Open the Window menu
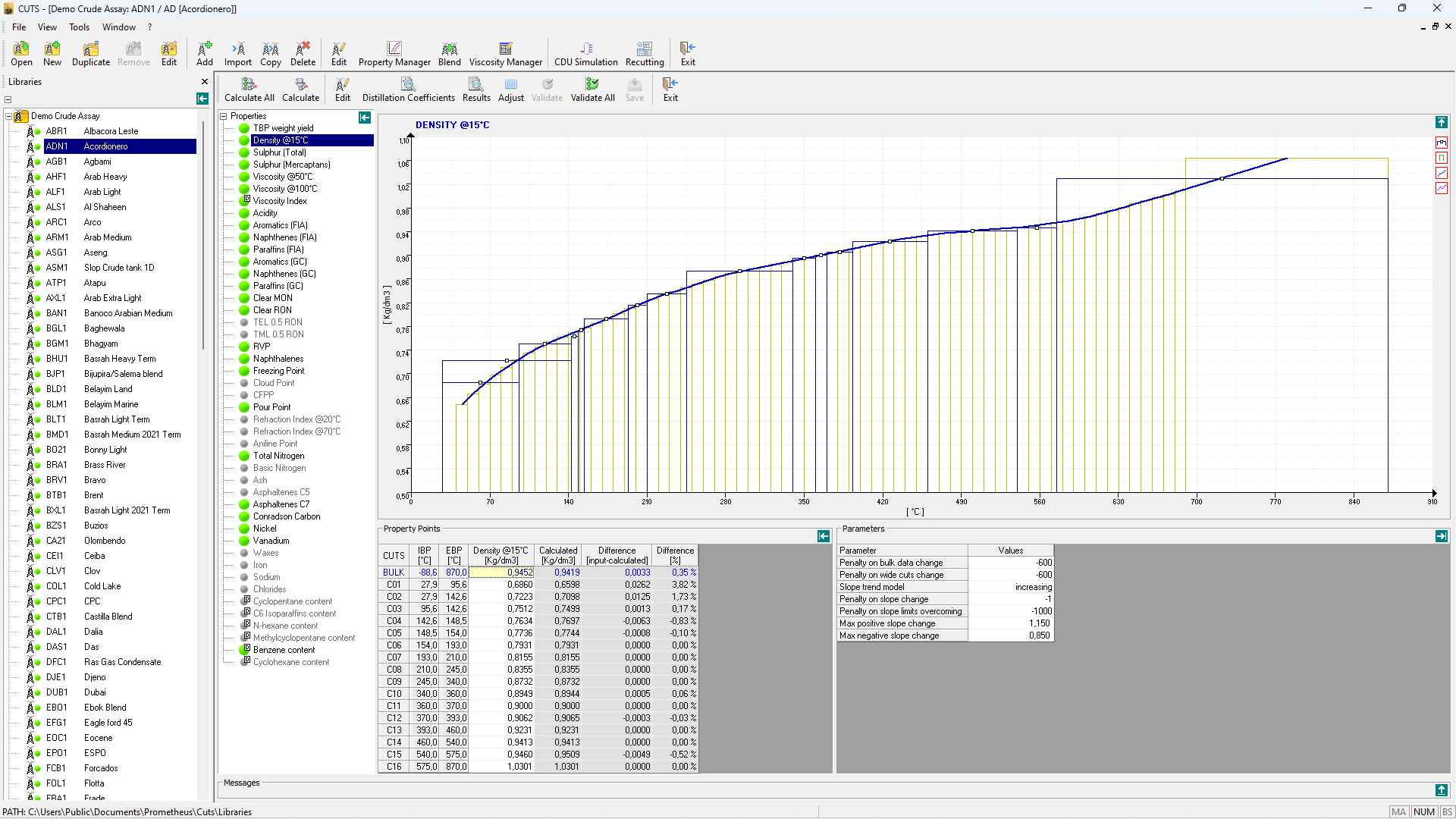The height and width of the screenshot is (819, 1456). coord(119,27)
